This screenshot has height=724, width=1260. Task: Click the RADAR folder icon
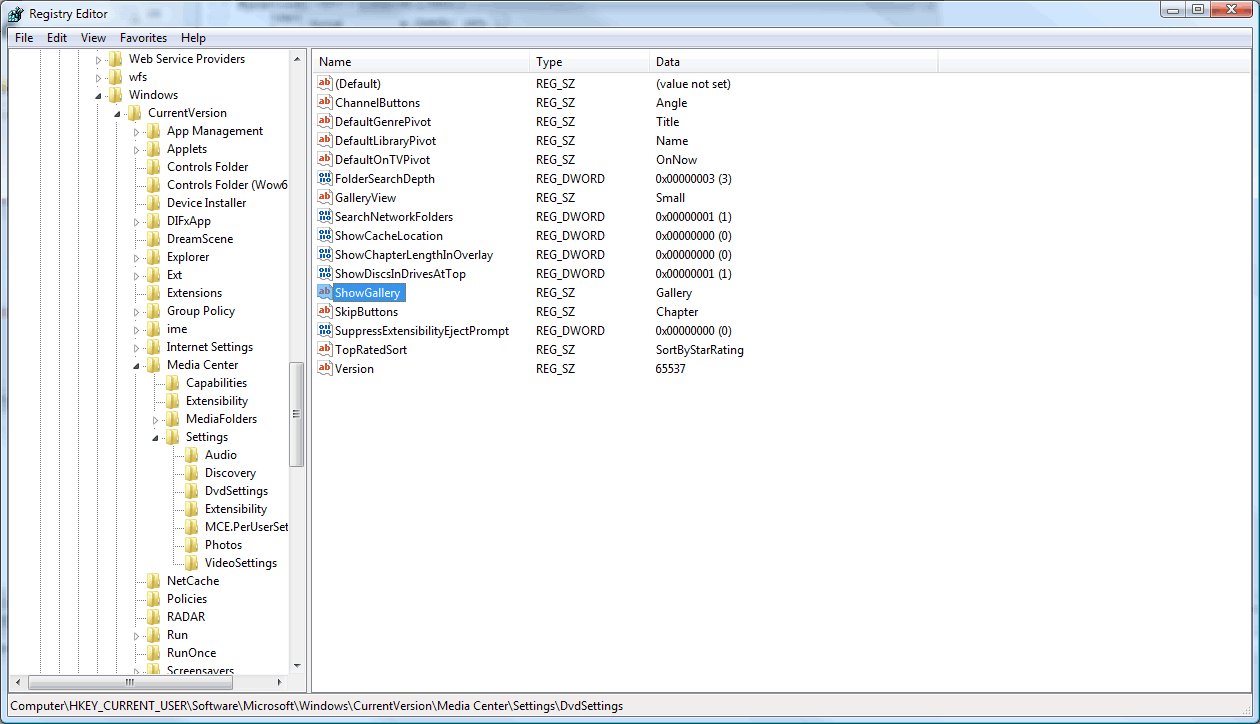pos(154,617)
